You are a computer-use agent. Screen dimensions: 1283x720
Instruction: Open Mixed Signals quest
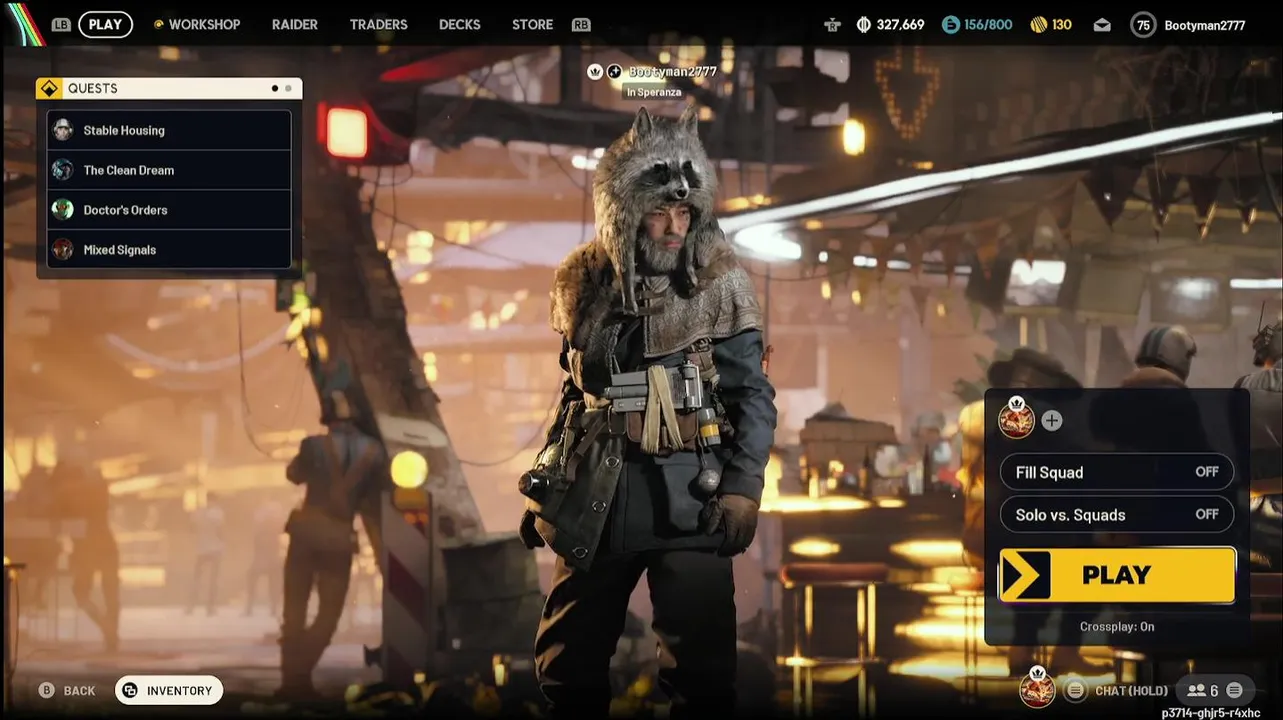169,250
